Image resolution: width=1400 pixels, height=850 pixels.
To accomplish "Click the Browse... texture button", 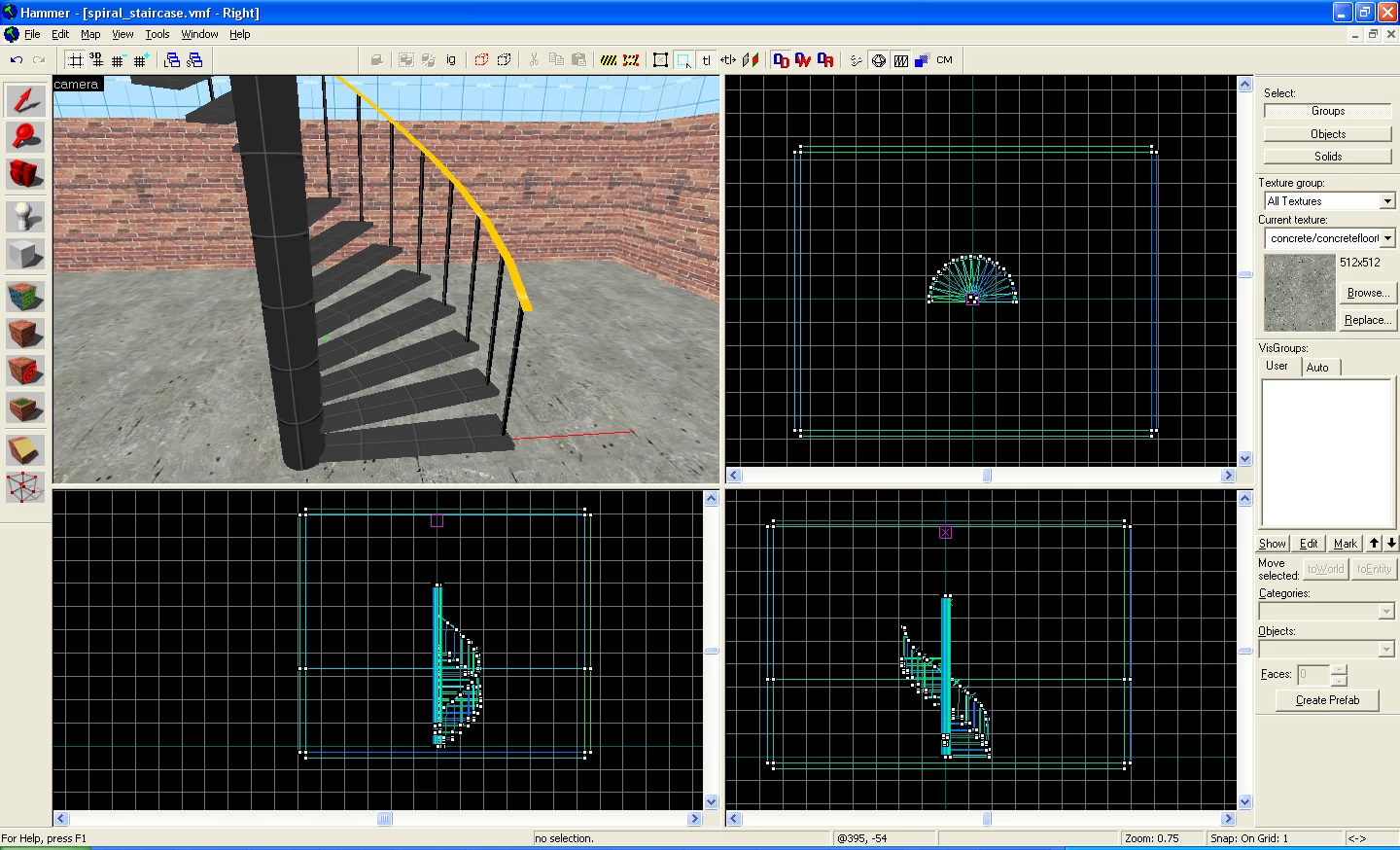I will pos(1367,293).
